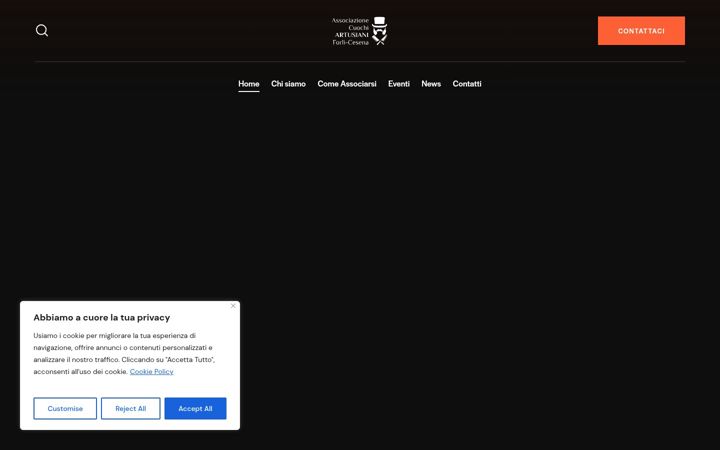Image resolution: width=720 pixels, height=450 pixels.
Task: Open the search magnifier icon
Action: 42,30
